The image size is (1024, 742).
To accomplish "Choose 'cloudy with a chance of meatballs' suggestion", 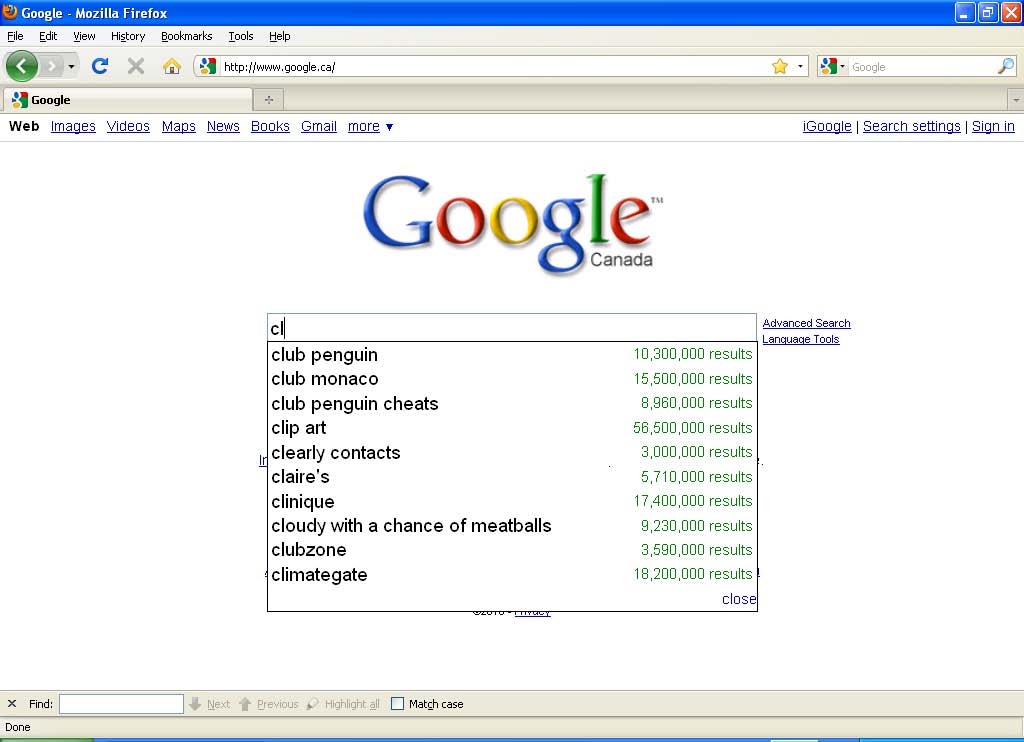I will click(411, 526).
